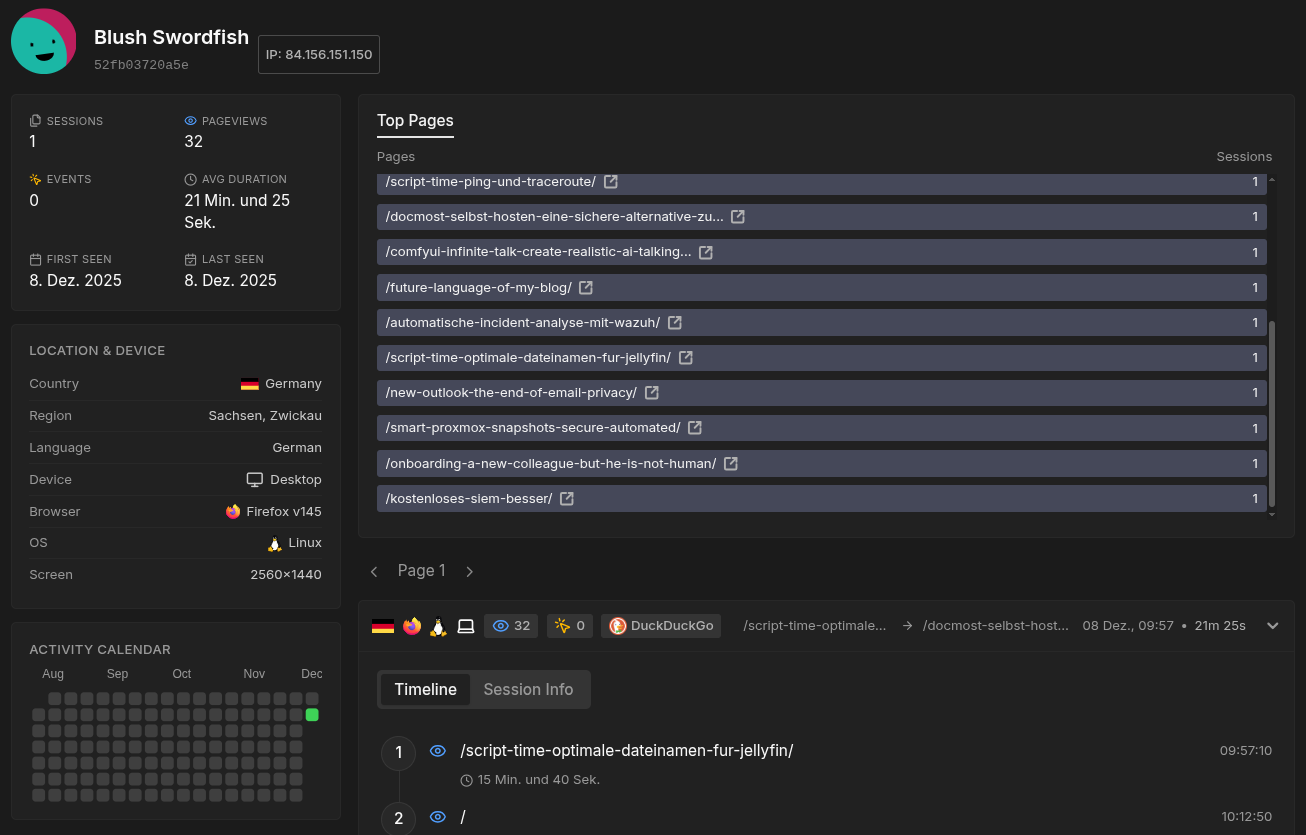
Task: Open external link for /script-time-ping-und-traceroute/
Action: click(610, 182)
